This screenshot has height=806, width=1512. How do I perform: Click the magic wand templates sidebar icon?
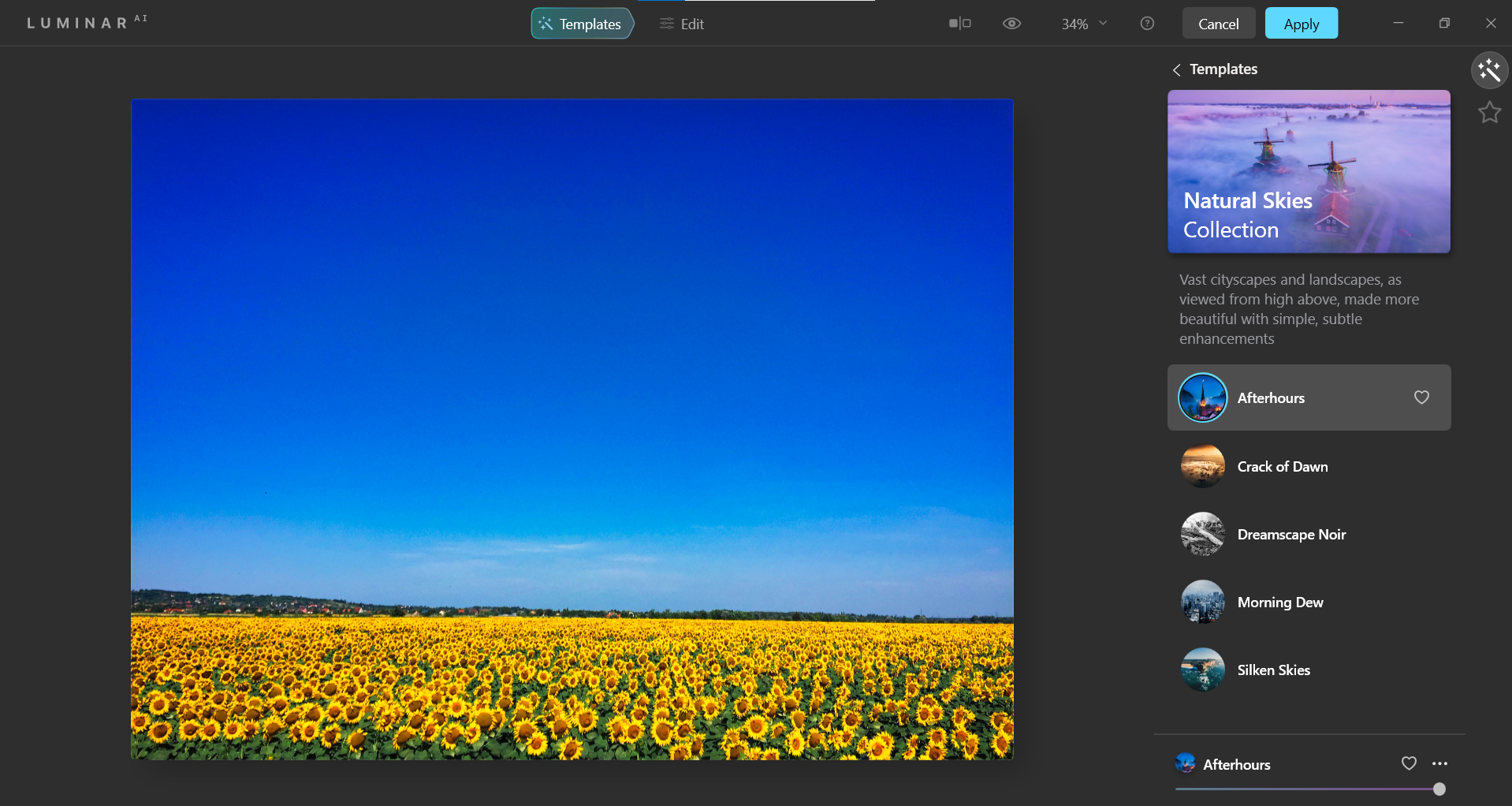pyautogui.click(x=1489, y=70)
